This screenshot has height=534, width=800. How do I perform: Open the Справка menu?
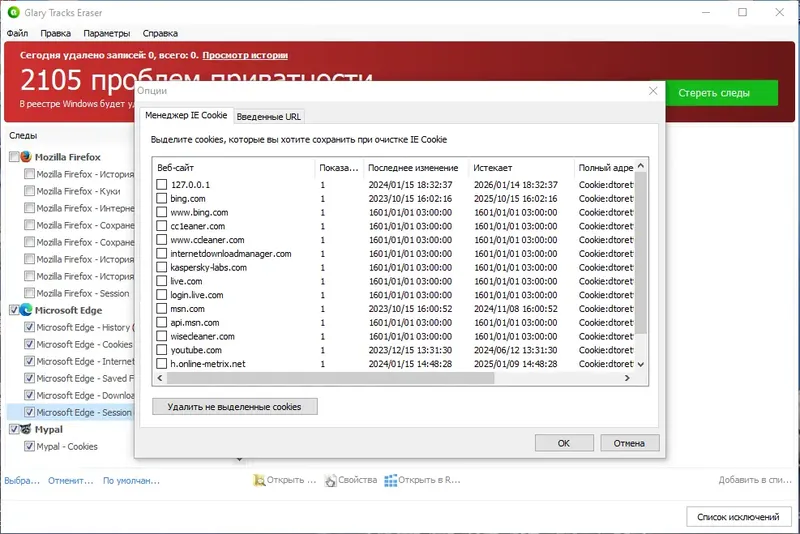coord(160,33)
